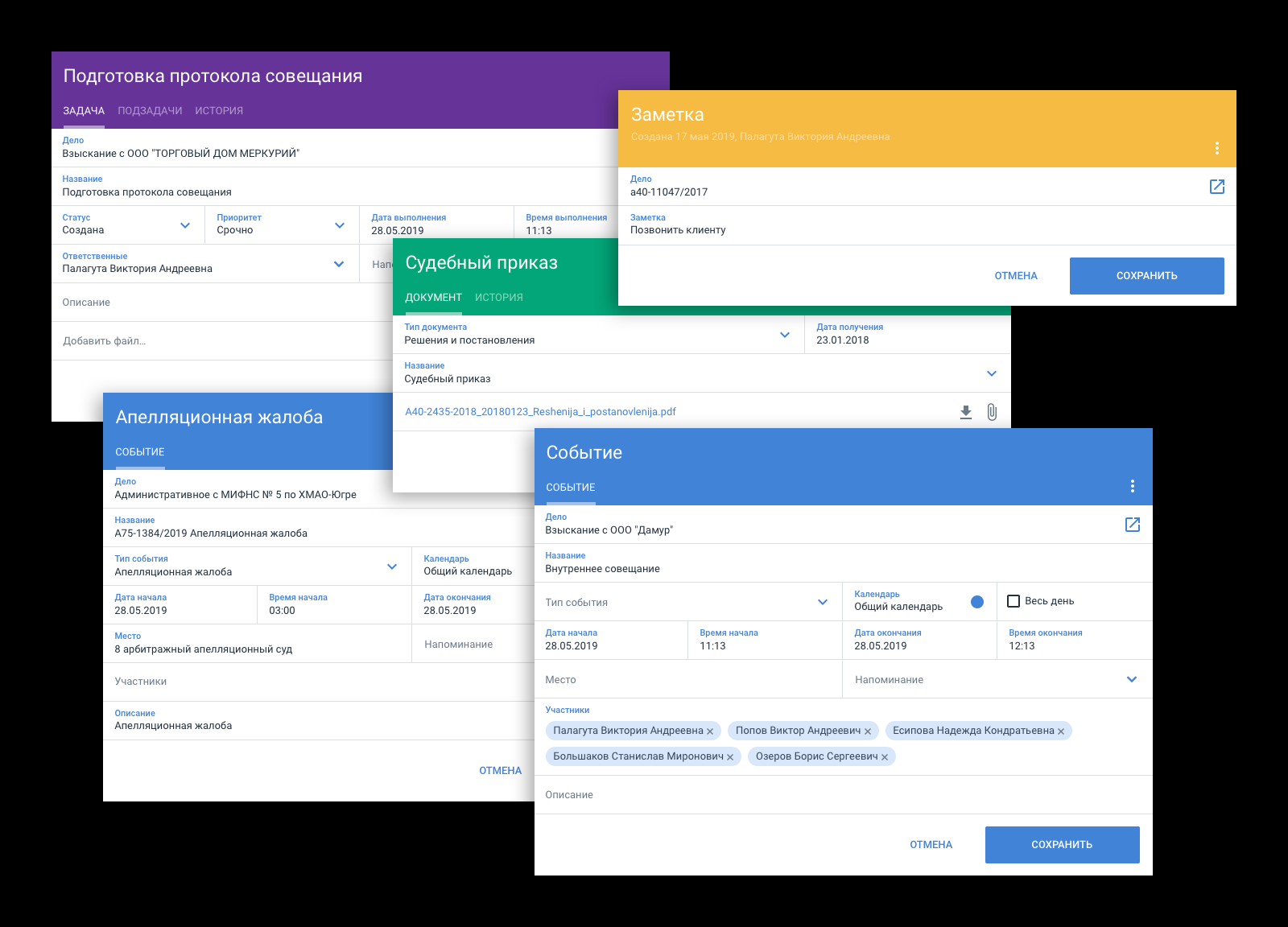Screen dimensions: 1288x927
Task: Click Дата начала field in Событие card
Action: (x=611, y=641)
